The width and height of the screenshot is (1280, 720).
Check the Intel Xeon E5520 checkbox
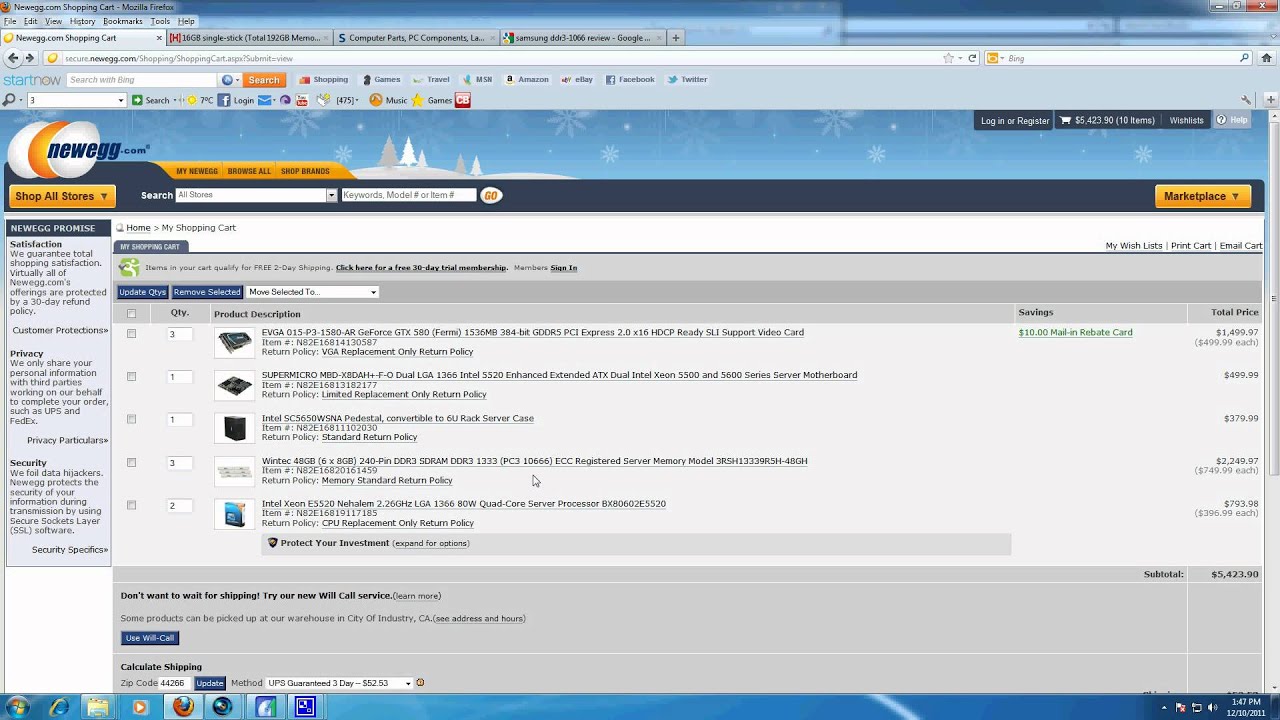click(131, 506)
